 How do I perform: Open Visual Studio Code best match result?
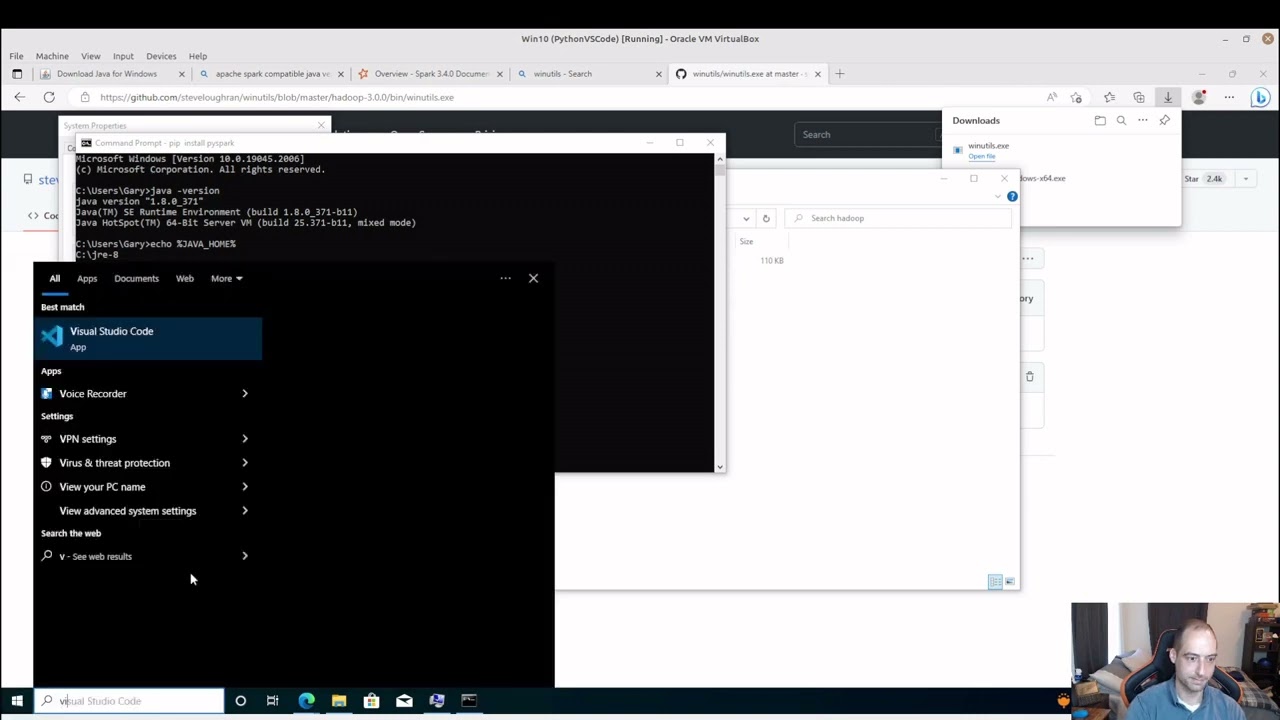(148, 338)
